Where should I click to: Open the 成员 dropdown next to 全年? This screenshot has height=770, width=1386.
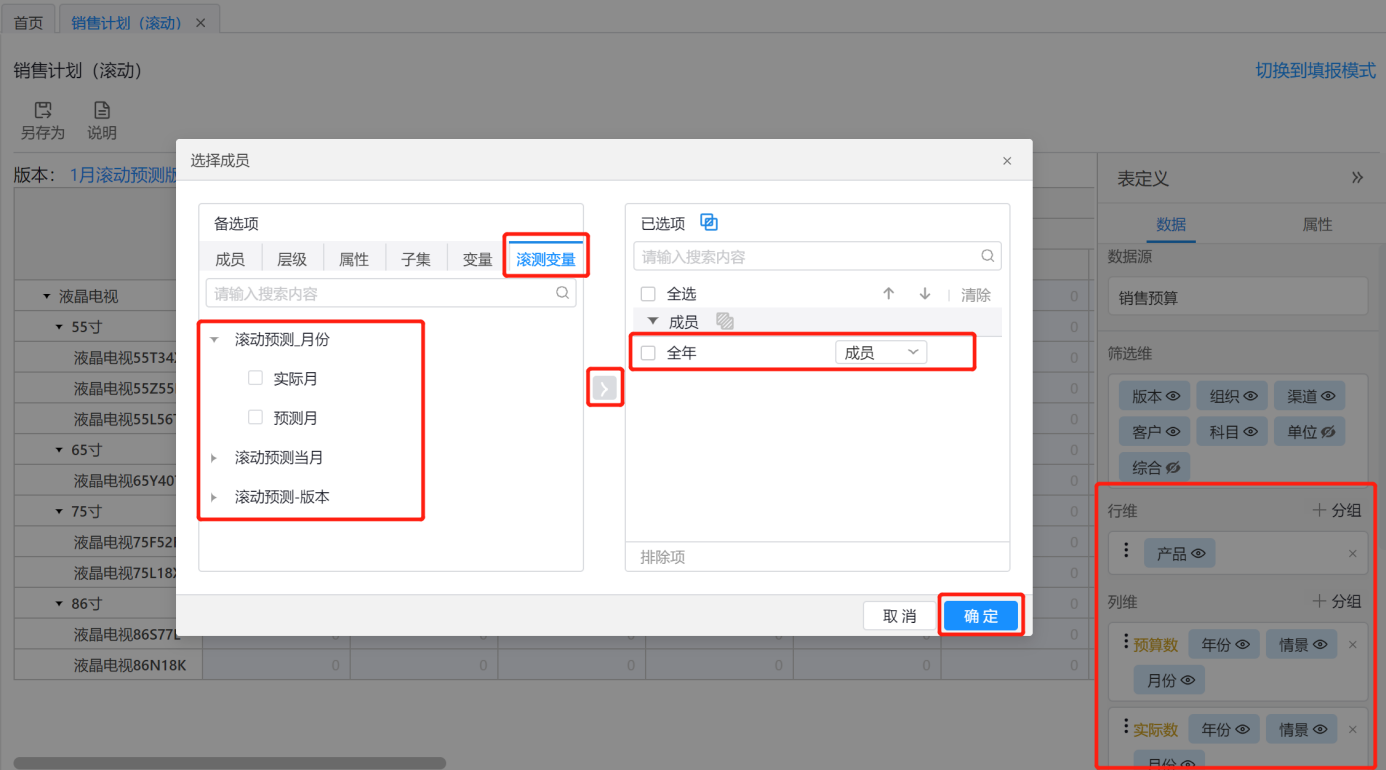coord(880,353)
